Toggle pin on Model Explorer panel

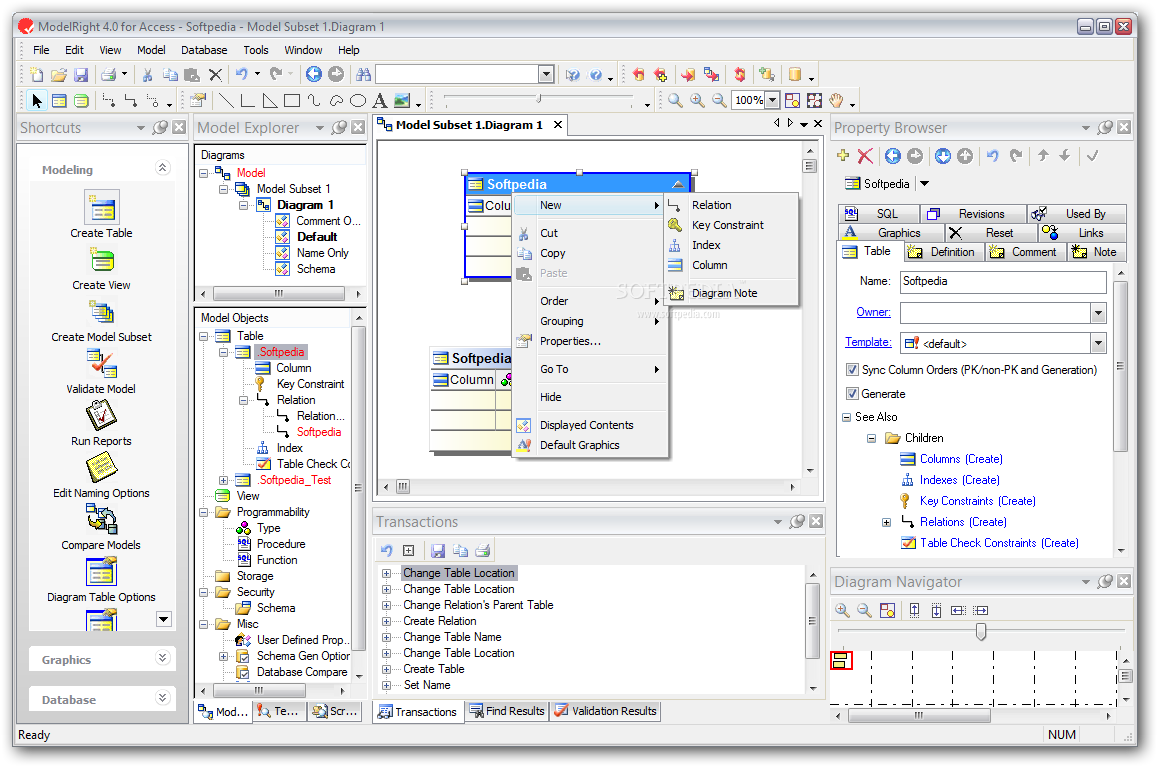[x=339, y=128]
